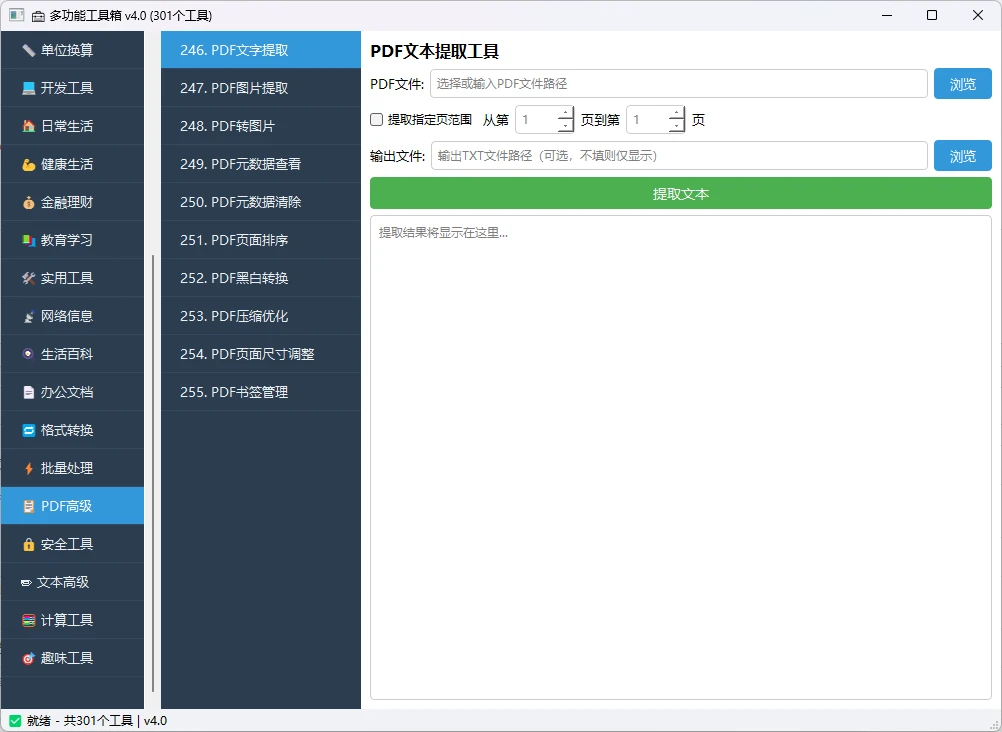The image size is (1002, 732).
Task: Open the 健康生活 muscle icon category
Action: pos(28,164)
